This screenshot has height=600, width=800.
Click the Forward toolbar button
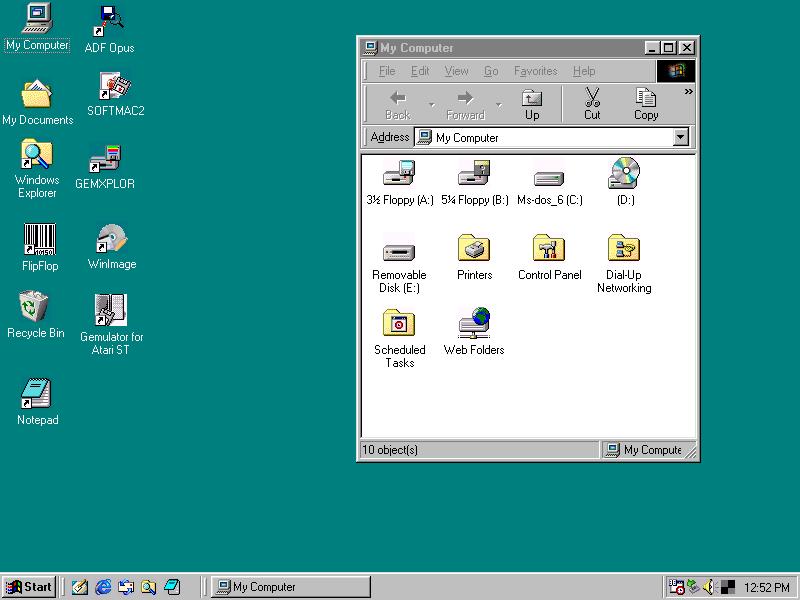click(x=465, y=104)
